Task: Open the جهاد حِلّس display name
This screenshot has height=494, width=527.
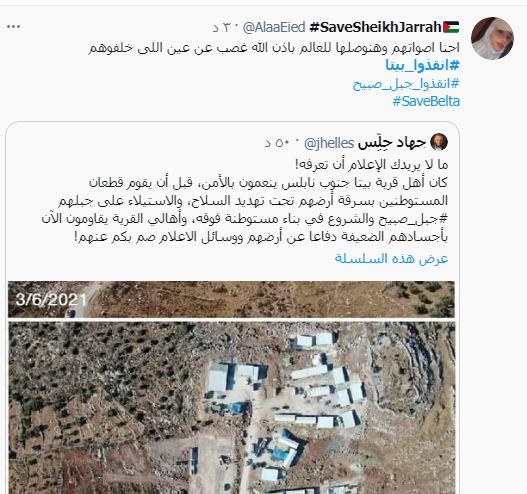Action: pos(392,143)
